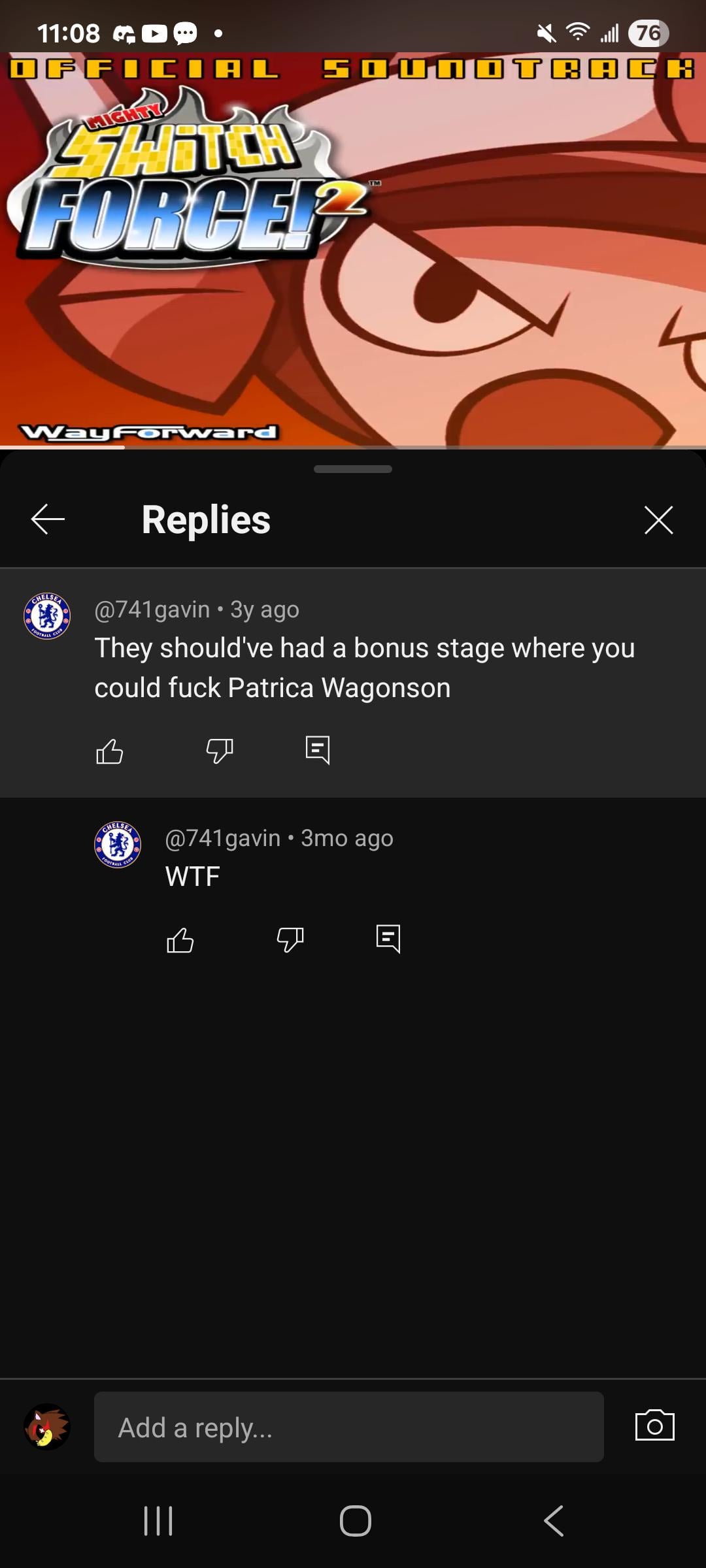Open the Chelsea avatar on the 'WTF' reply

118,844
